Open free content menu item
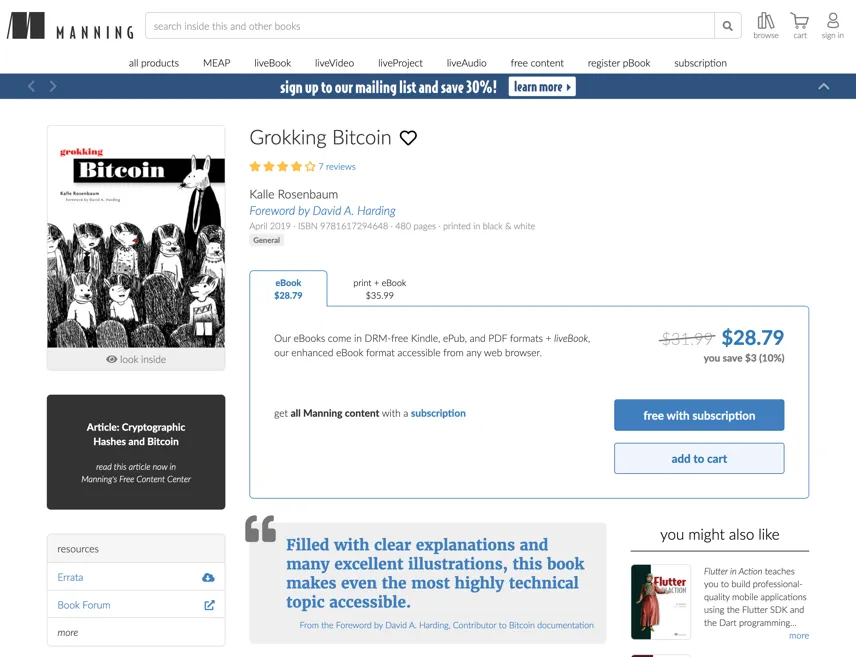This screenshot has height=657, width=856. coord(537,63)
